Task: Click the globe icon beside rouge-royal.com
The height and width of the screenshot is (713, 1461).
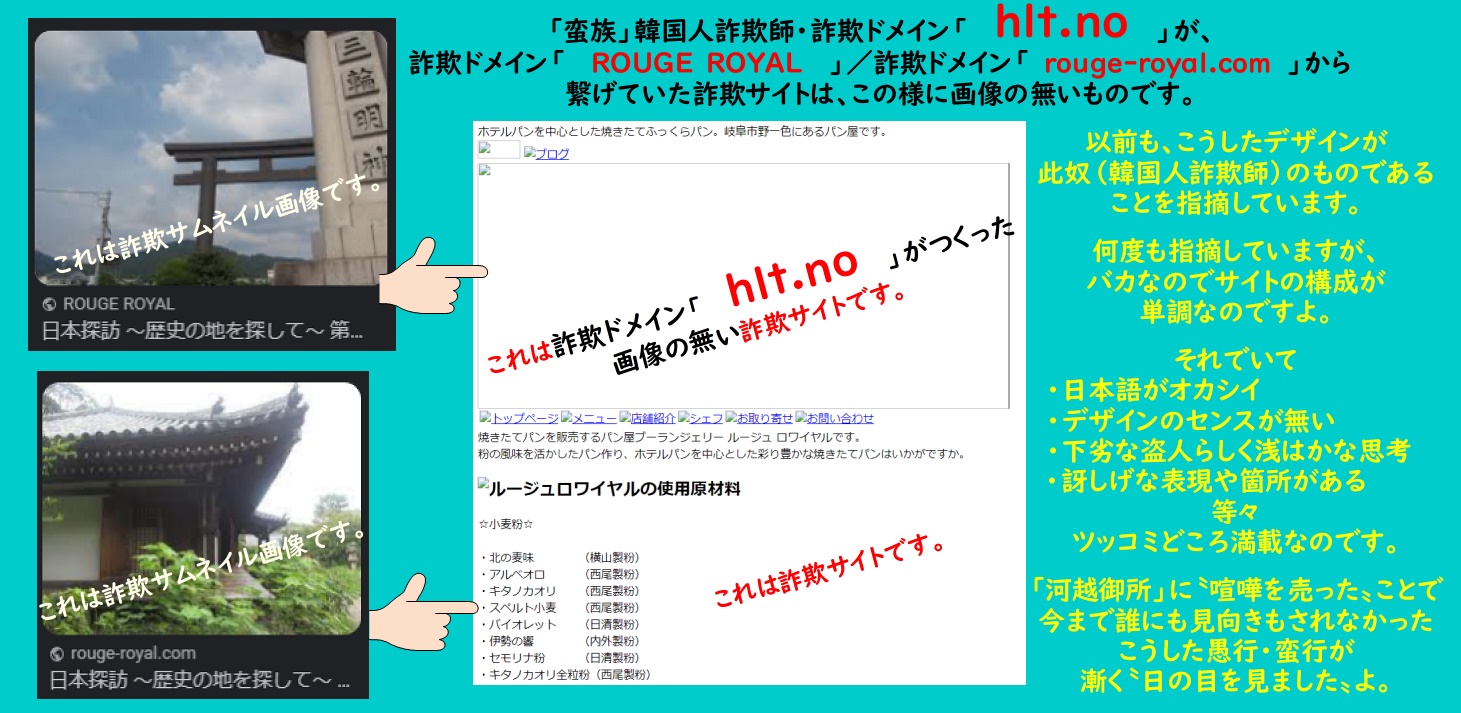Action: [56, 654]
